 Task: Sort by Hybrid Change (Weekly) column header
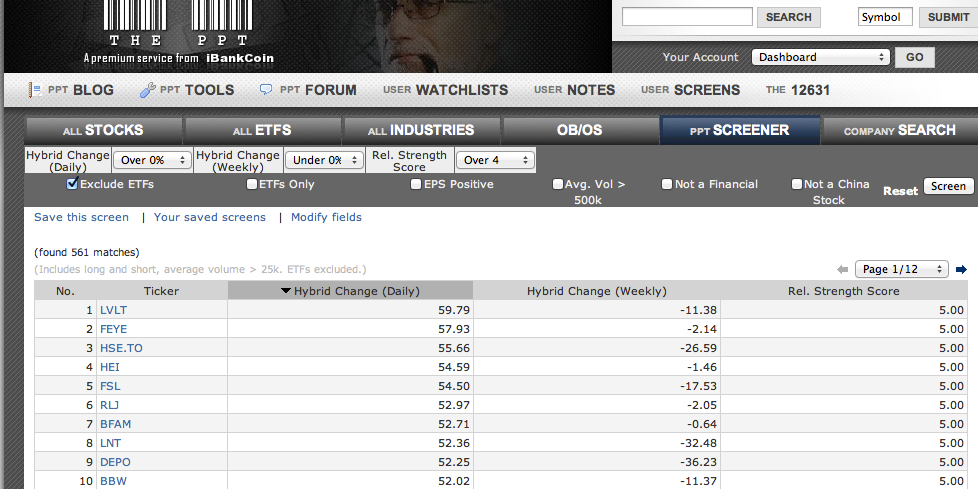point(597,291)
